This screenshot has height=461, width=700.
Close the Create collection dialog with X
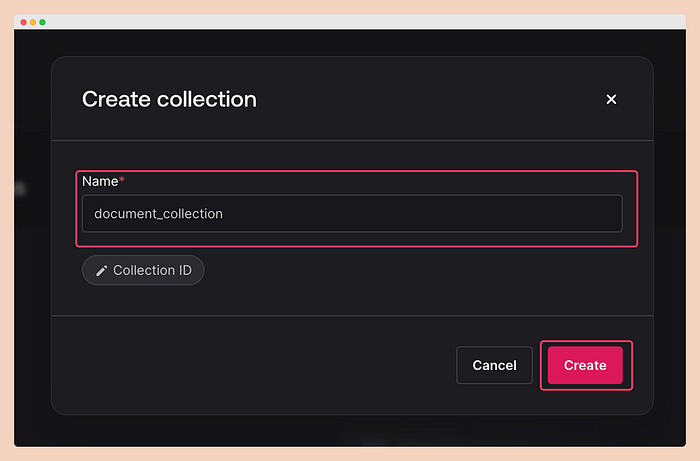[611, 99]
